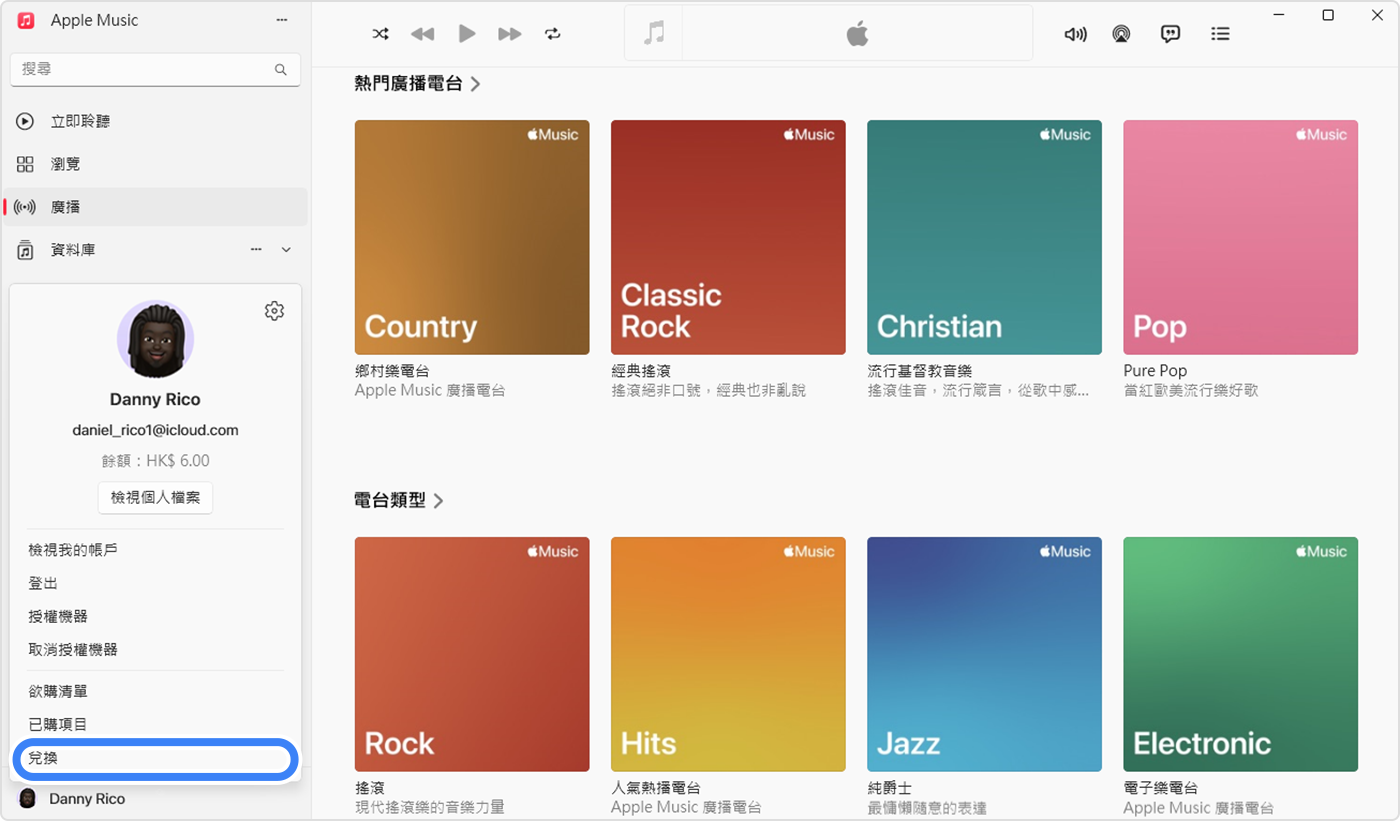This screenshot has height=822, width=1400.
Task: Open the Up Next queue list
Action: click(x=1220, y=34)
